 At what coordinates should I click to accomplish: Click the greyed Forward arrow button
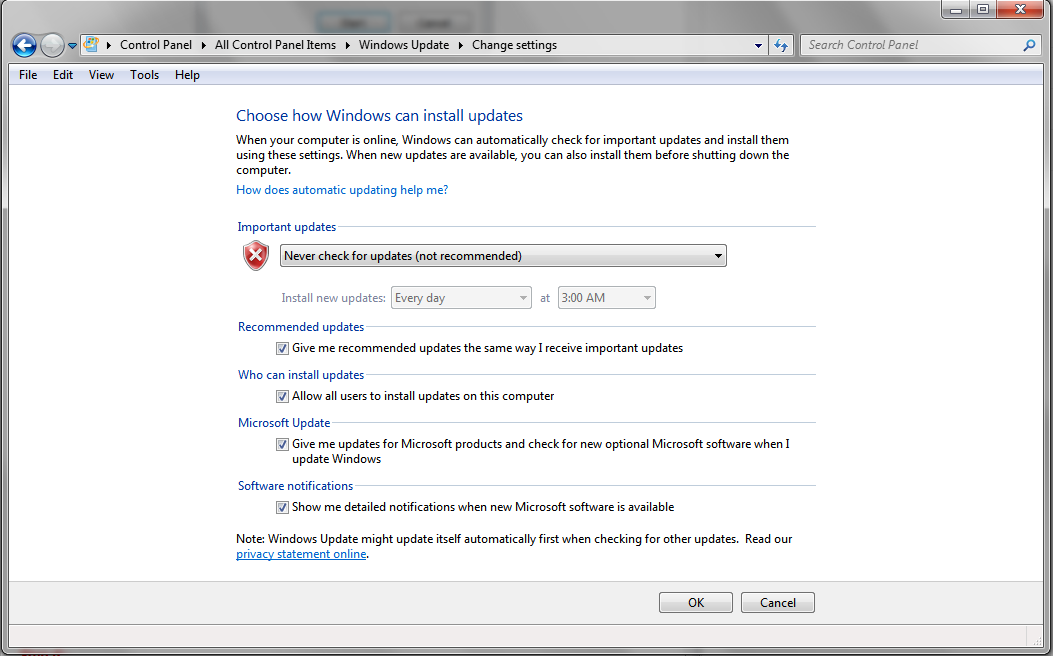click(52, 46)
